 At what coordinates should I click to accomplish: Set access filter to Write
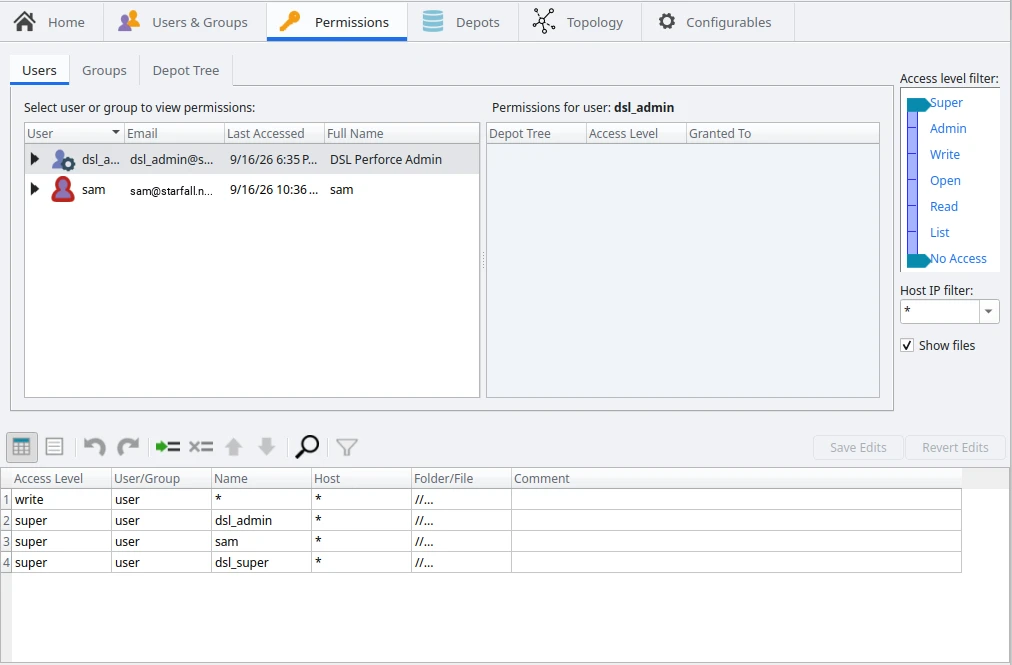click(945, 154)
